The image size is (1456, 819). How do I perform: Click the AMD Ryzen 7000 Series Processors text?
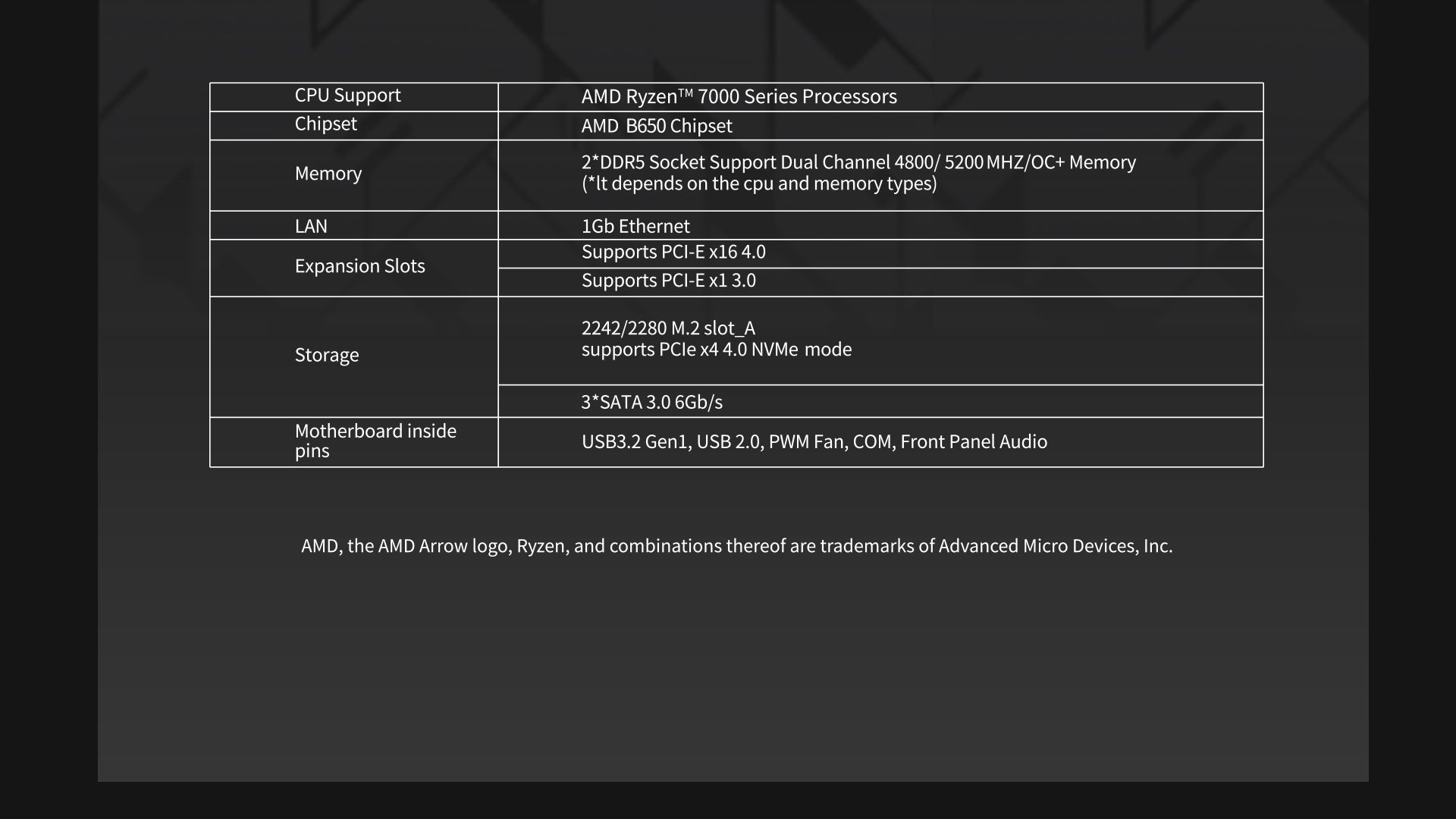pos(739,97)
